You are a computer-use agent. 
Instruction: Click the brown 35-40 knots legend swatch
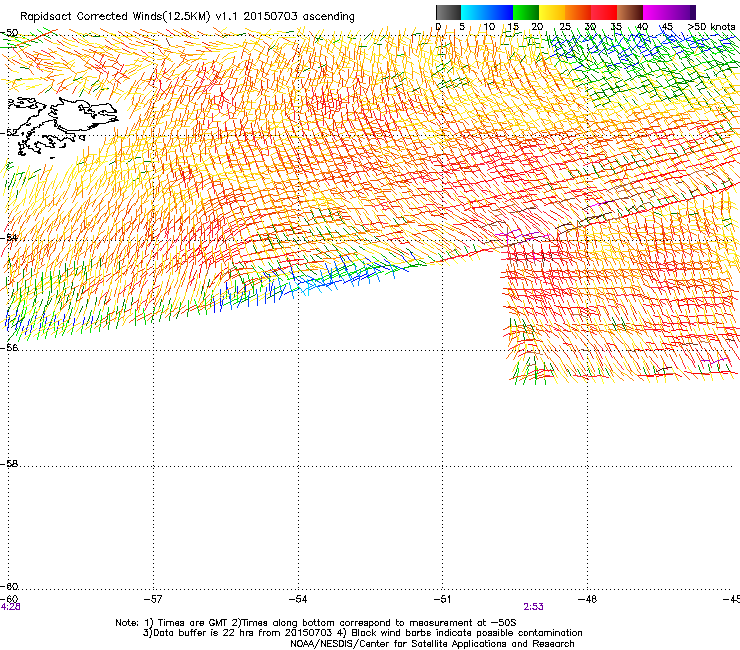coord(630,12)
